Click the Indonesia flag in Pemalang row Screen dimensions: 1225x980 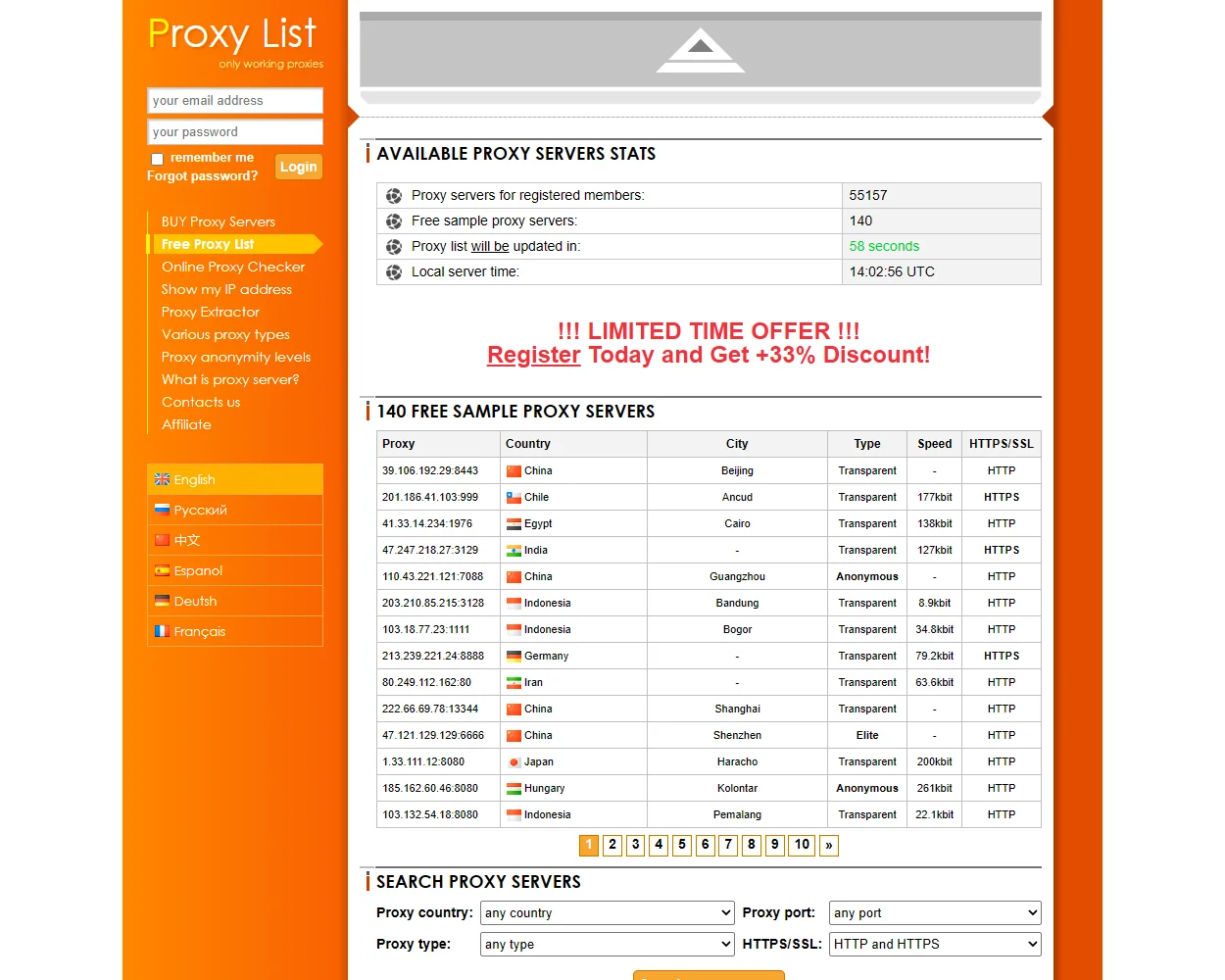(x=514, y=815)
